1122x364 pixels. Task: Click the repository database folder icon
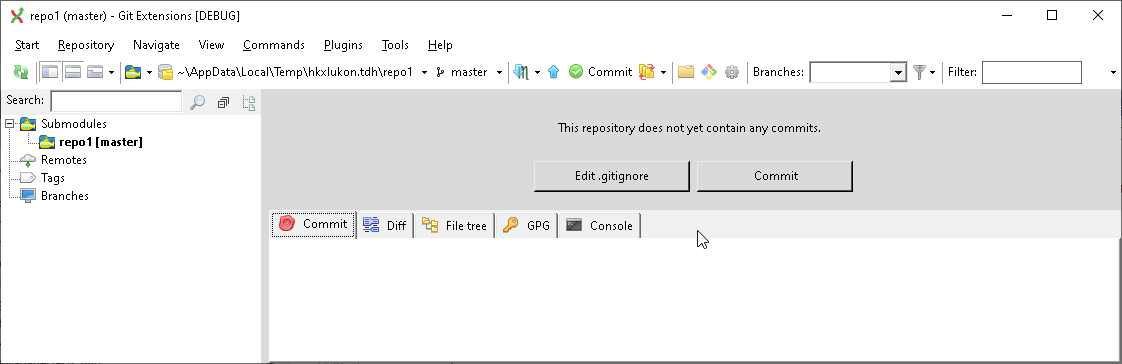coord(166,72)
